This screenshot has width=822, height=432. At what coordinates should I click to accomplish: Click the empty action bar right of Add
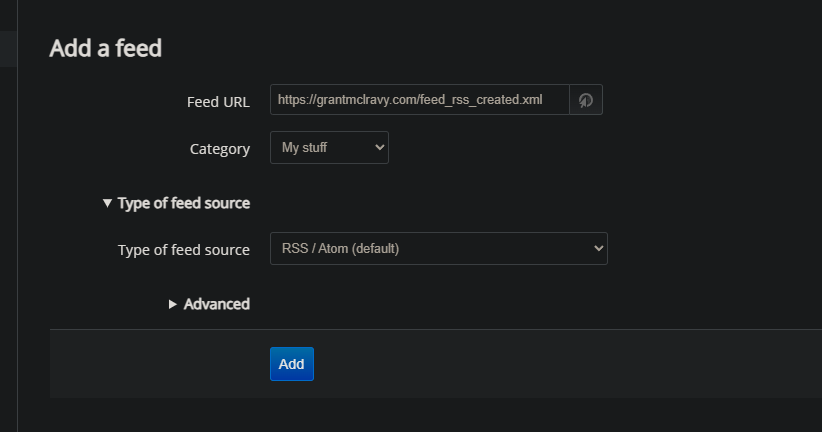(560, 364)
